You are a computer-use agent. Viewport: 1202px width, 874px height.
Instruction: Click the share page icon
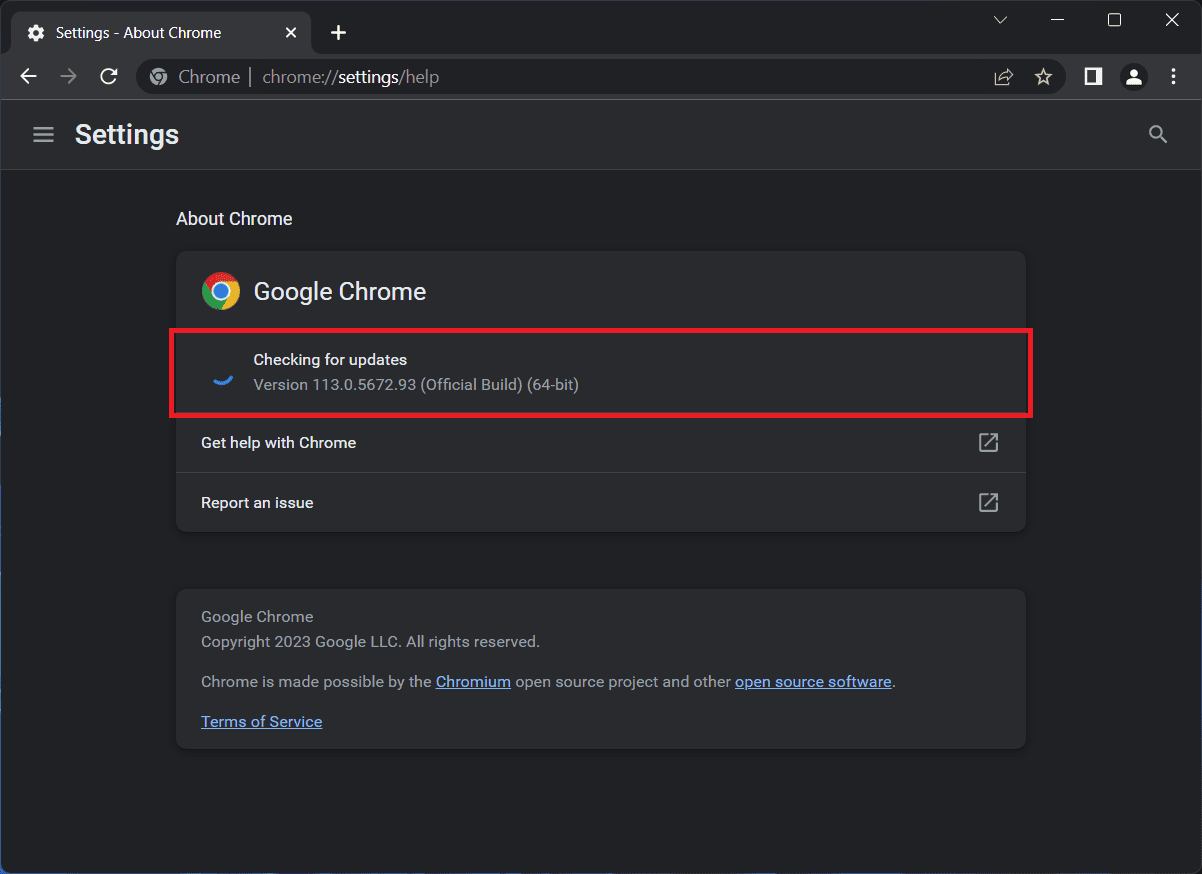[1003, 77]
